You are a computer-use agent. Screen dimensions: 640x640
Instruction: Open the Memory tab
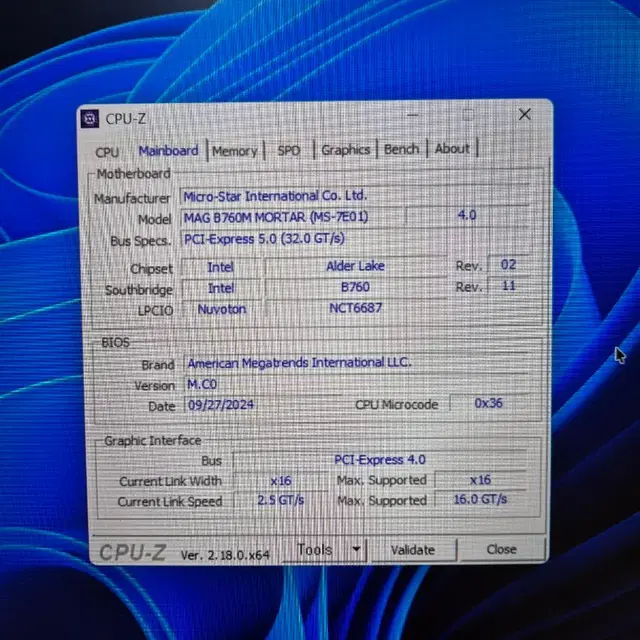[x=235, y=151]
